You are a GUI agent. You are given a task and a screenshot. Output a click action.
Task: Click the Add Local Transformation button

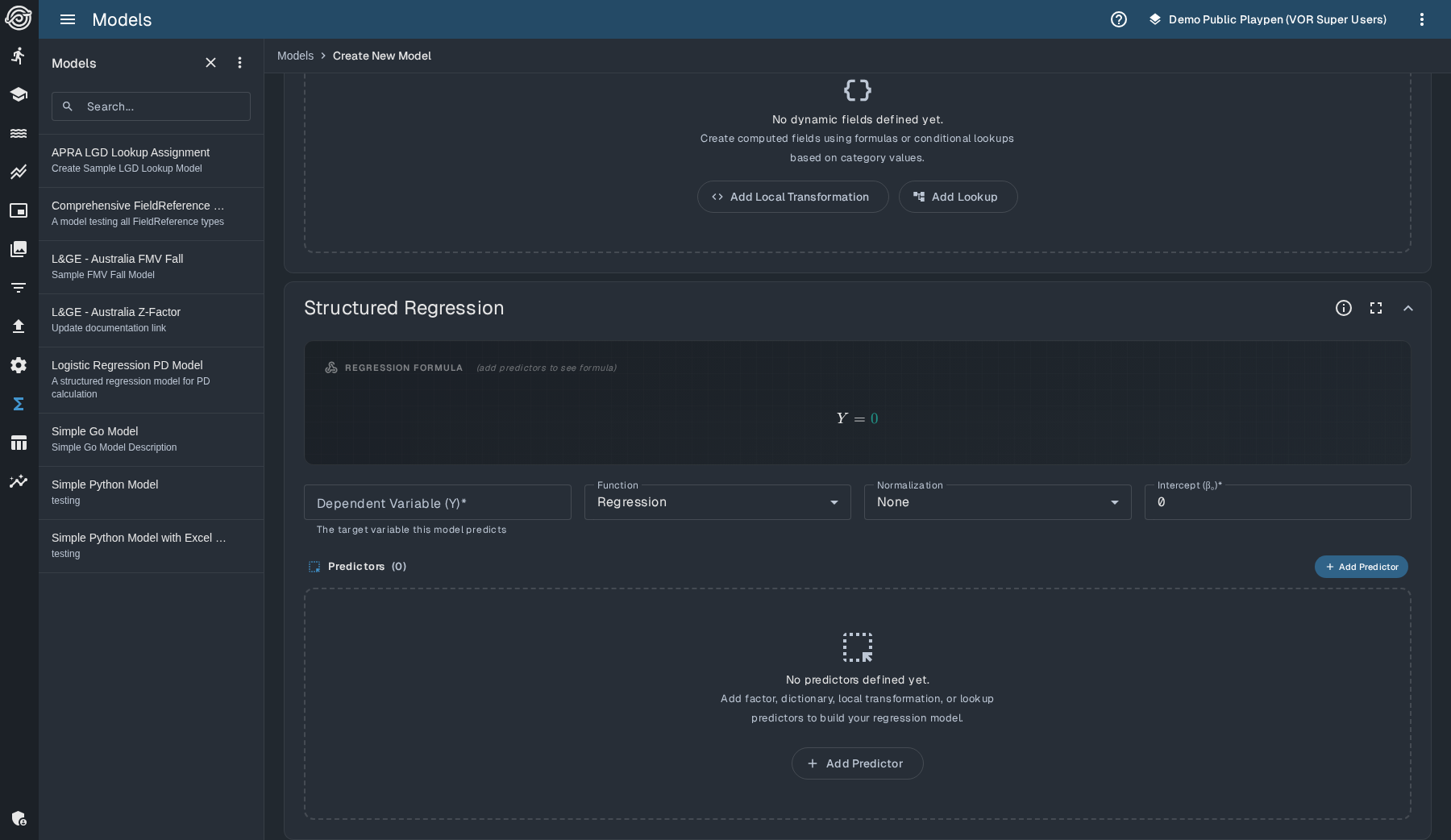[x=792, y=197]
